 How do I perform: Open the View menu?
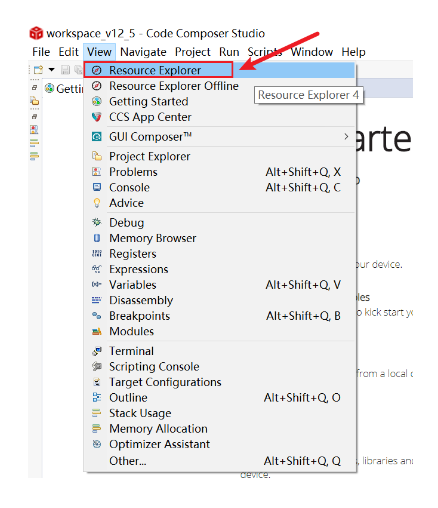[99, 52]
